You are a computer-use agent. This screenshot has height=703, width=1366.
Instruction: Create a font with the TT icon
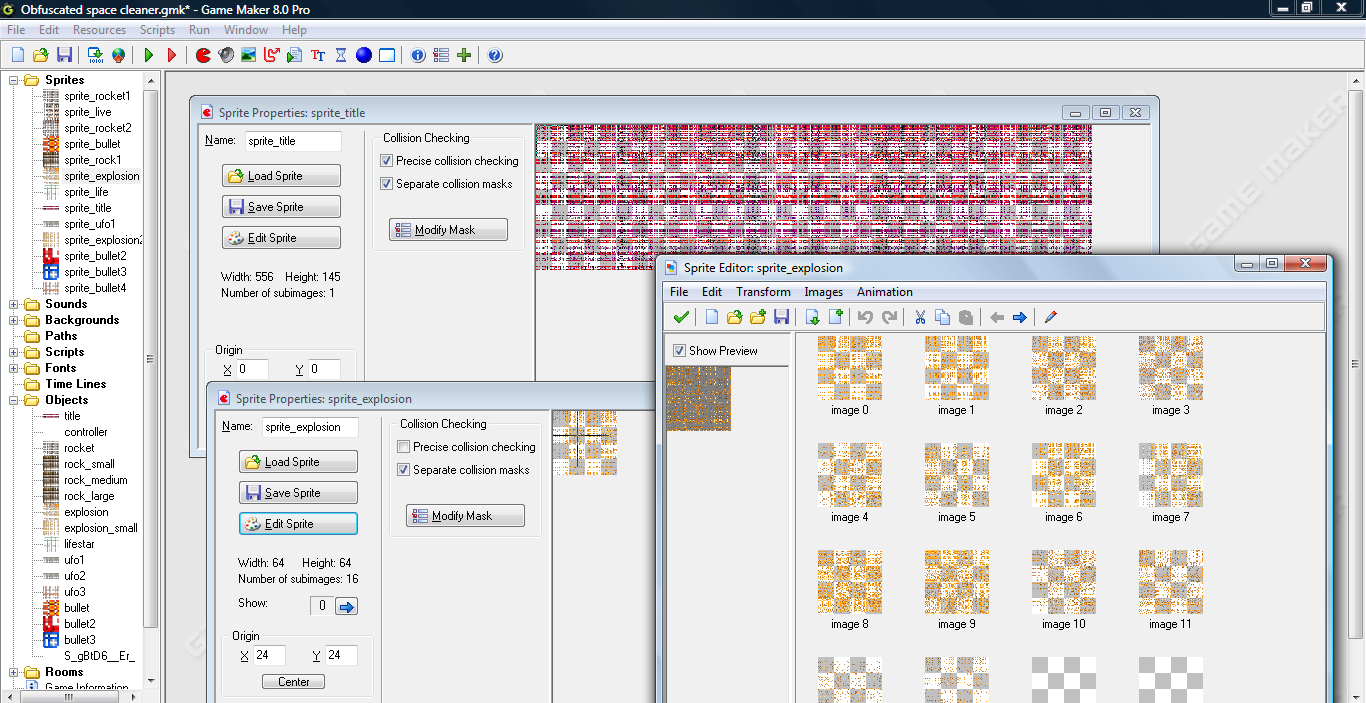click(x=318, y=55)
